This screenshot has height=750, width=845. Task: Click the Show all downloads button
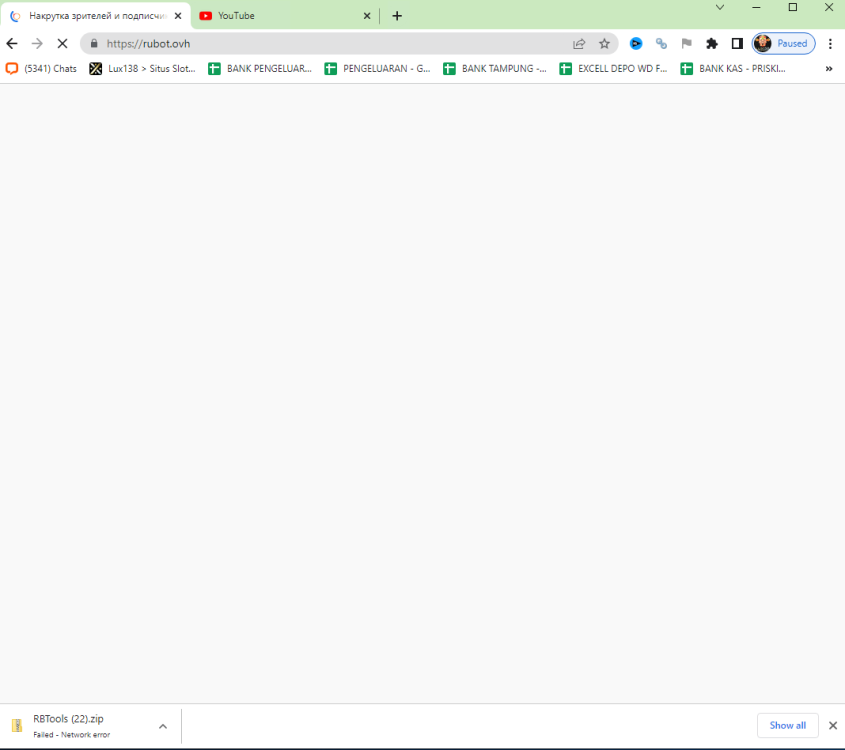tap(788, 725)
